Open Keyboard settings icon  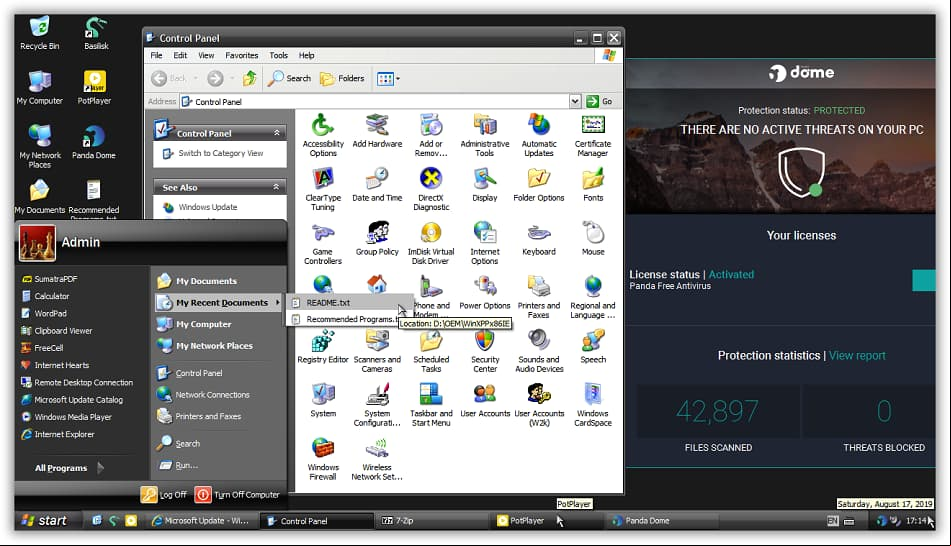(539, 239)
